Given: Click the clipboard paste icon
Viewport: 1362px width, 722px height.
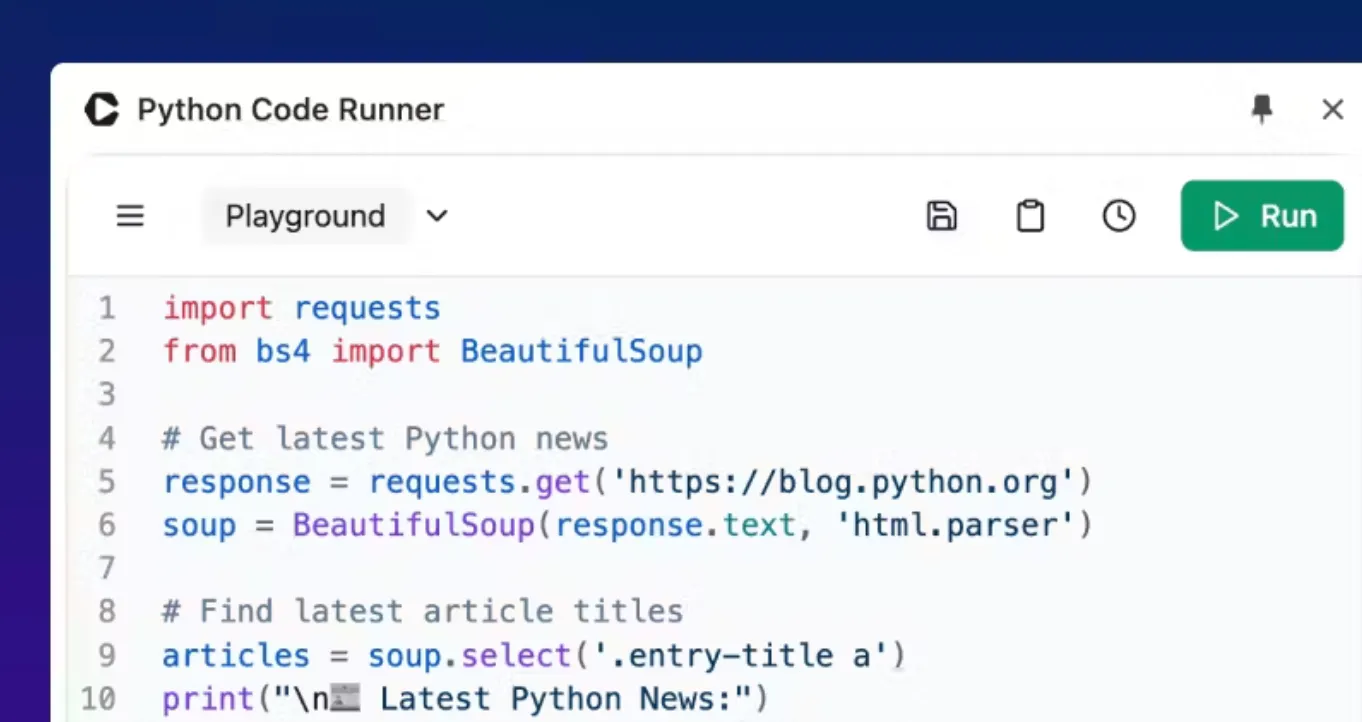Looking at the screenshot, I should [x=1030, y=216].
